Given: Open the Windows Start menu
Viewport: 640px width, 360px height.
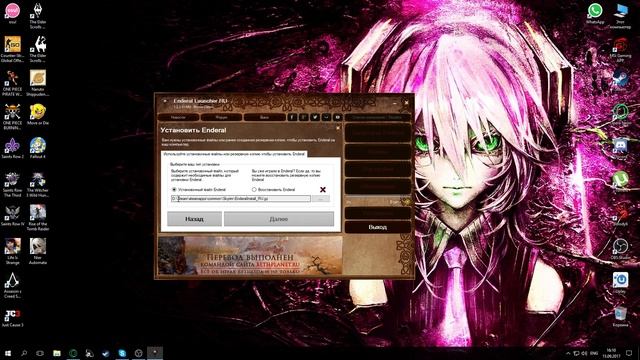Looking at the screenshot, I should pyautogui.click(x=8, y=353).
